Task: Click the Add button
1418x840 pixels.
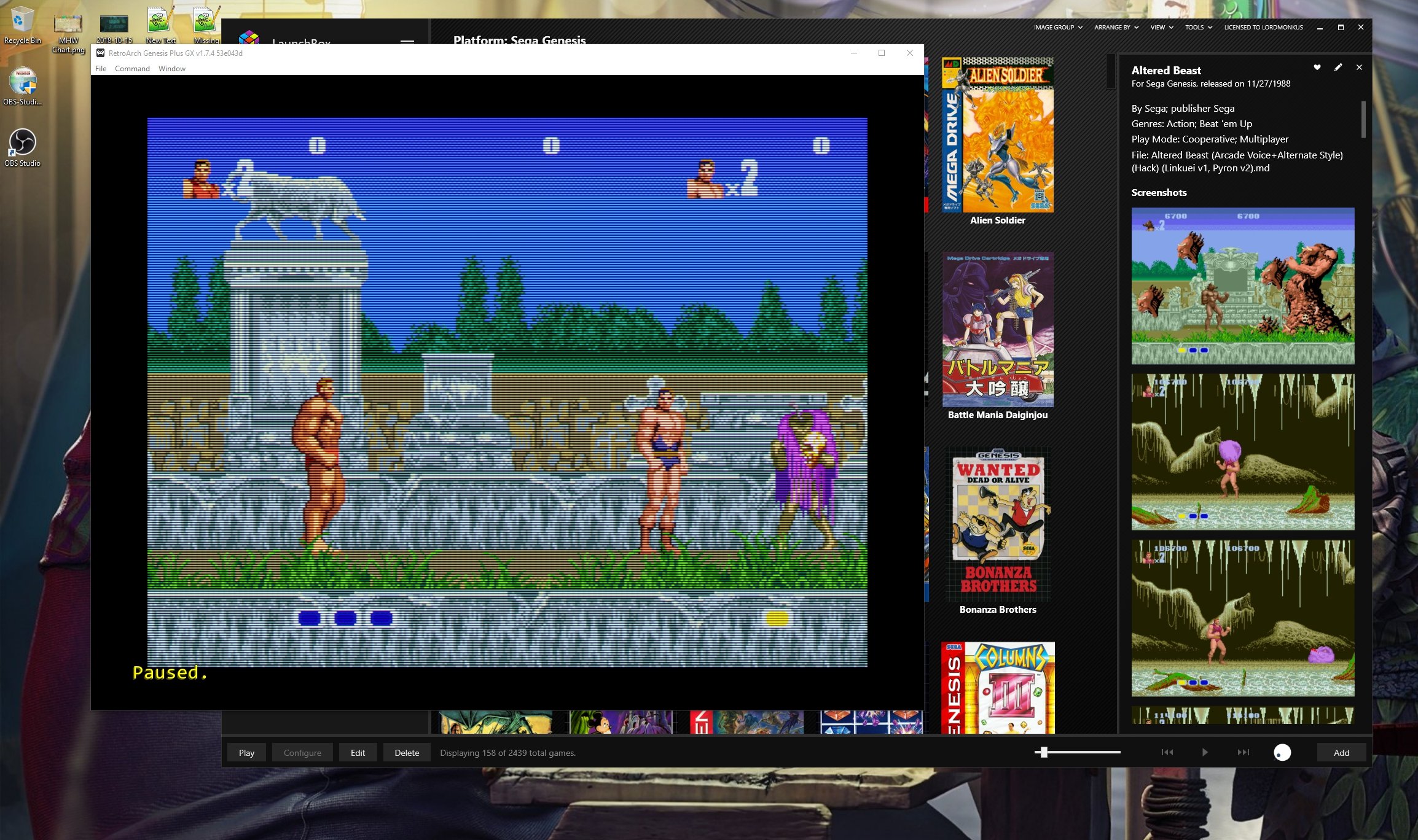Action: (x=1341, y=753)
